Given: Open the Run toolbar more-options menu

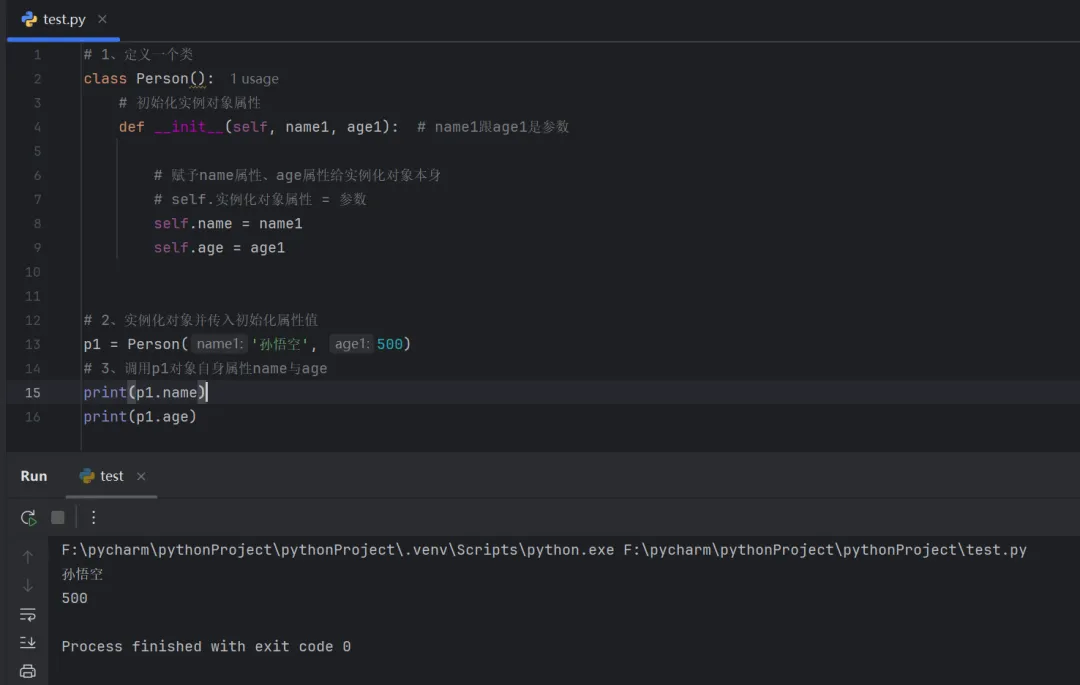Looking at the screenshot, I should (x=94, y=517).
